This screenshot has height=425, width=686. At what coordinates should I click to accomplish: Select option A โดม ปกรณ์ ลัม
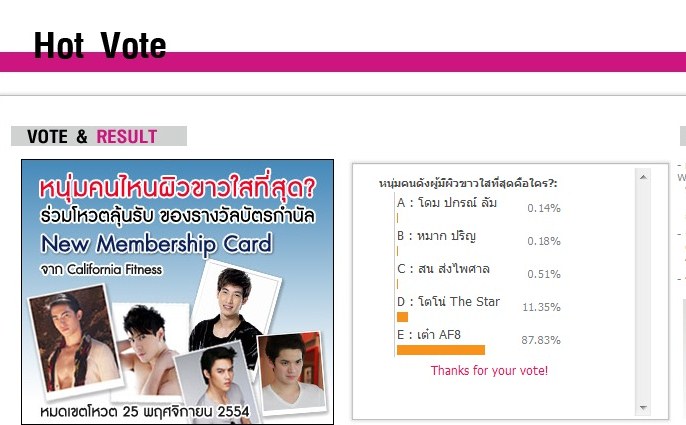pyautogui.click(x=447, y=203)
